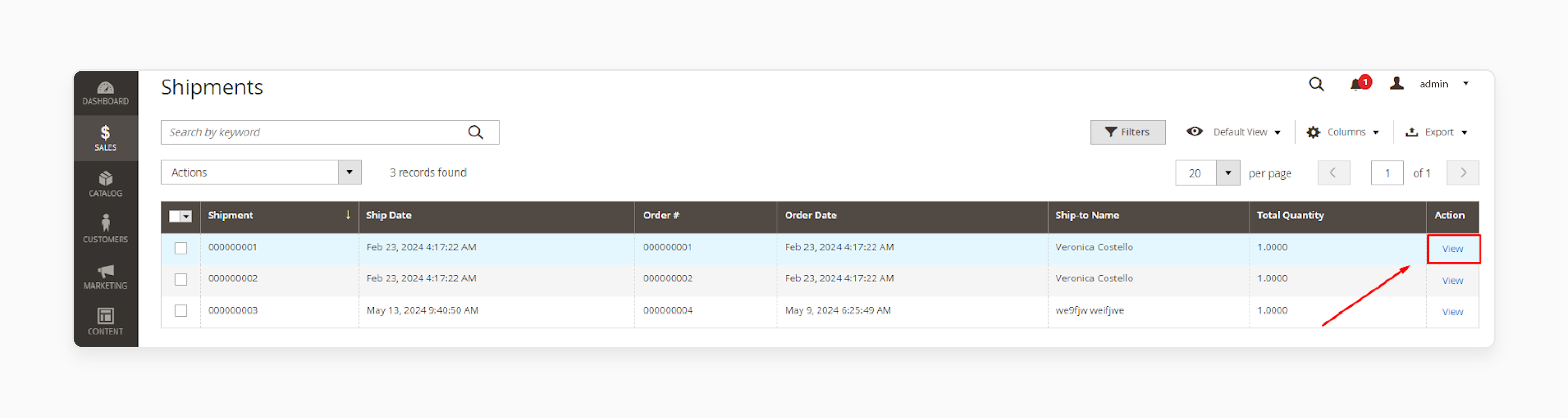Click the Default View eye icon
Screen dimensions: 1568x418
1194,132
